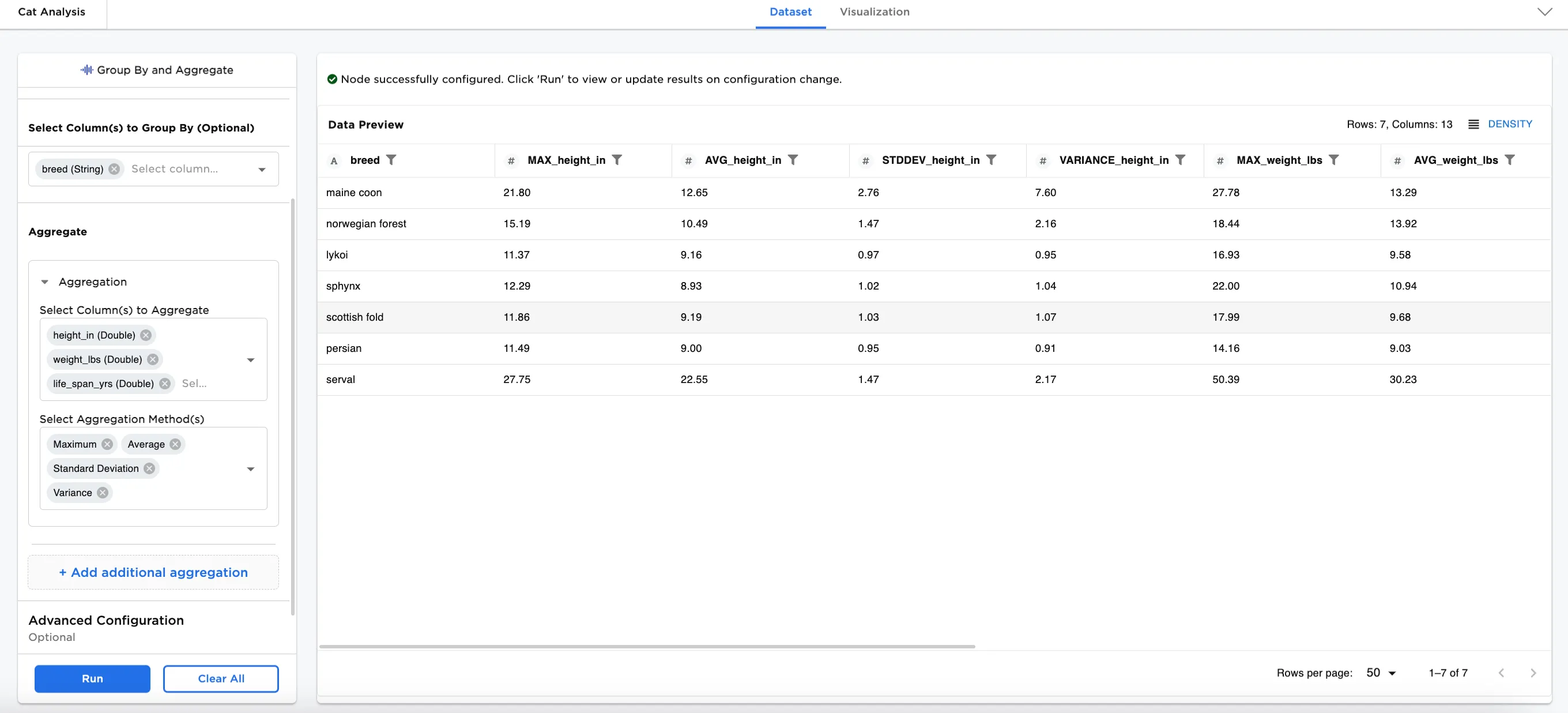Open the Rows per page dropdown
This screenshot has height=713, width=1568.
[x=1379, y=673]
